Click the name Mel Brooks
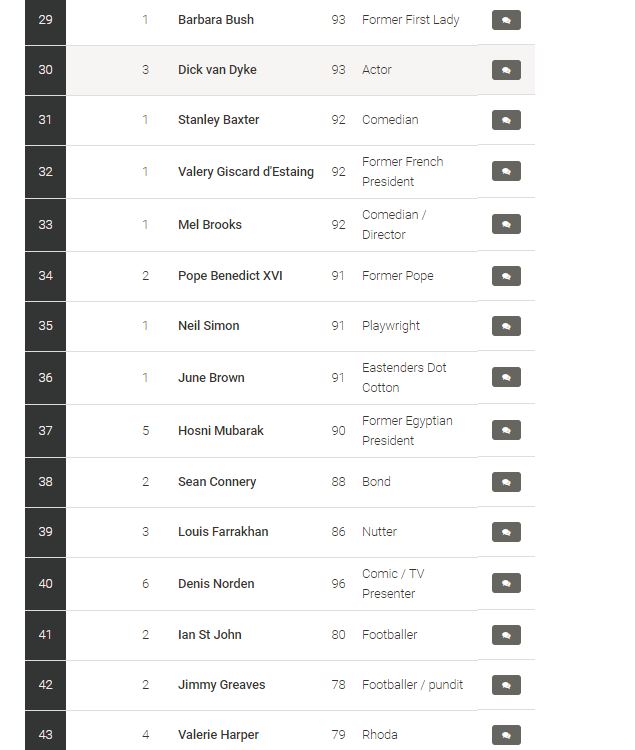 210,225
